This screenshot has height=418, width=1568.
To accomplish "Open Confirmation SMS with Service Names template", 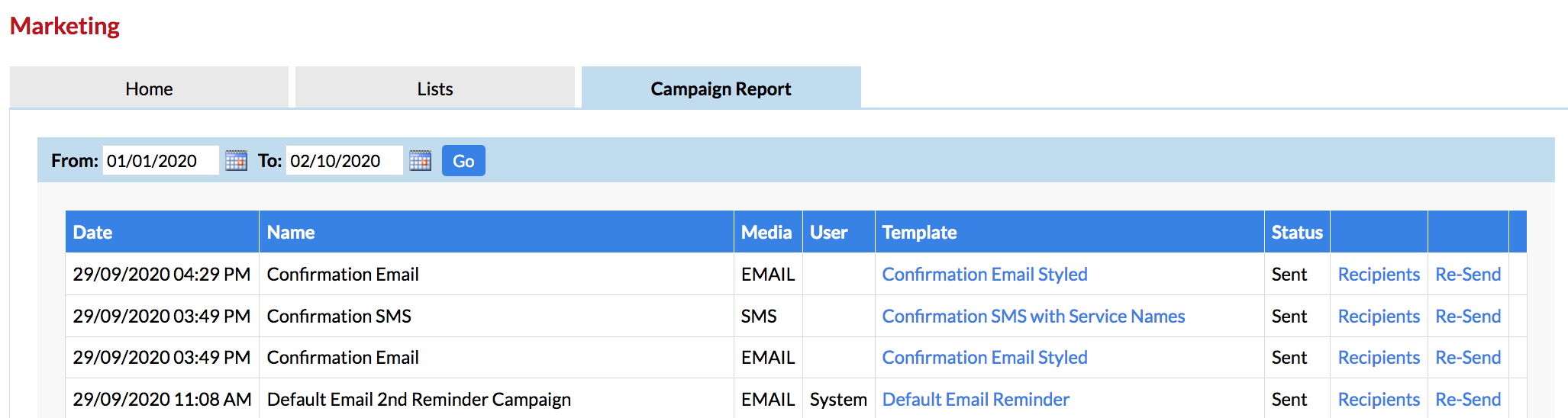I will pos(1034,317).
